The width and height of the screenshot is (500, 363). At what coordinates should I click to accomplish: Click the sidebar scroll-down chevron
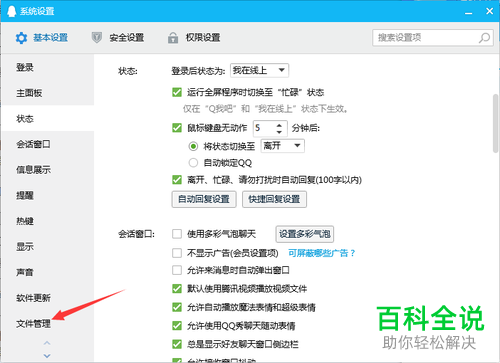(47, 356)
